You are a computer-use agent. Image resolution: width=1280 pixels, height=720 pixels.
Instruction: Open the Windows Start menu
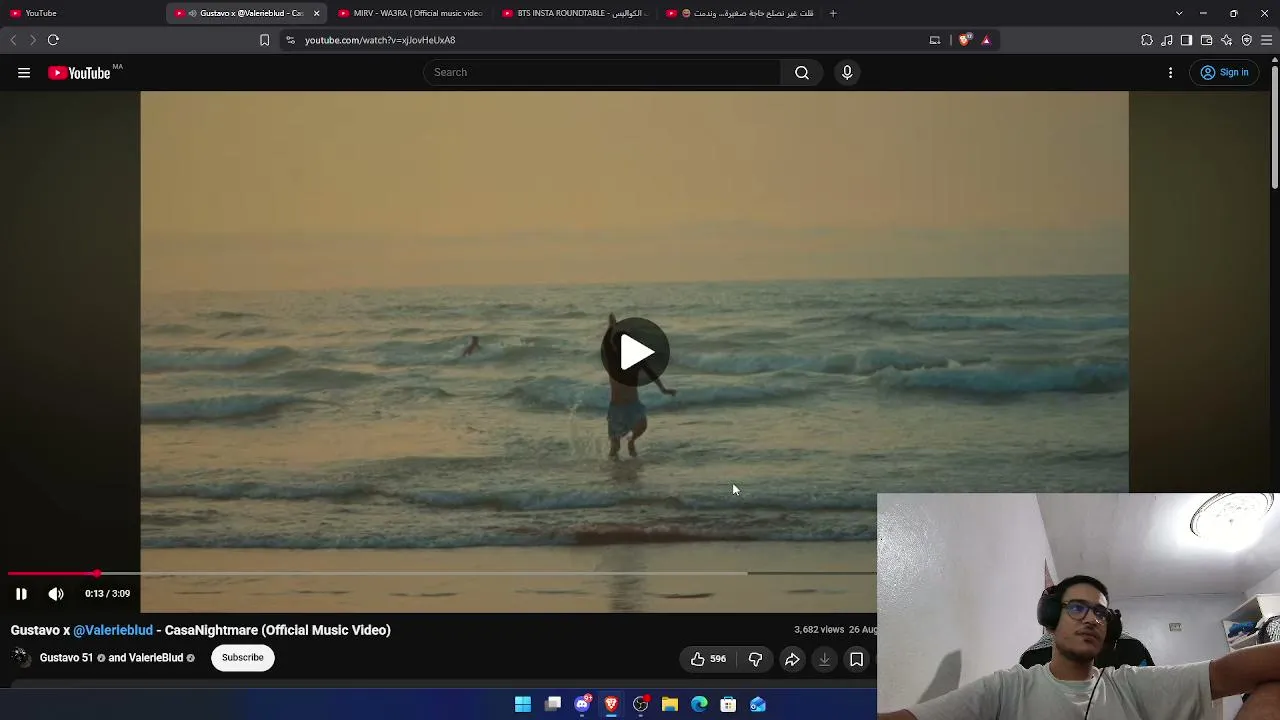coord(523,705)
